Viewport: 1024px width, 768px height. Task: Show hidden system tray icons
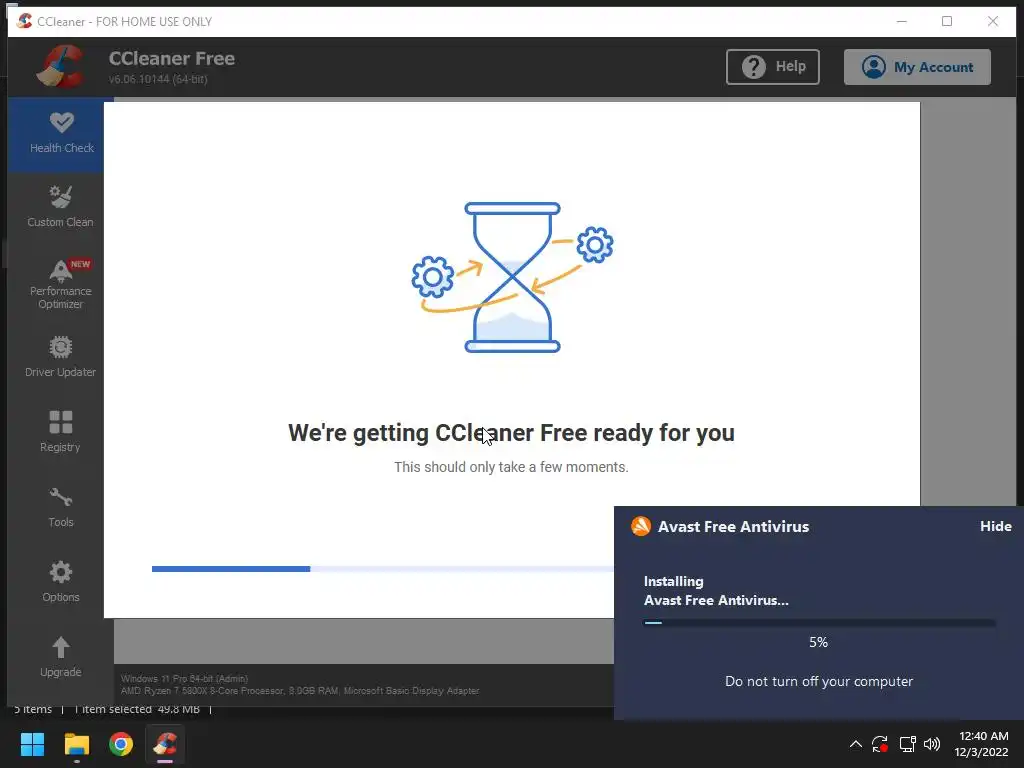point(855,744)
